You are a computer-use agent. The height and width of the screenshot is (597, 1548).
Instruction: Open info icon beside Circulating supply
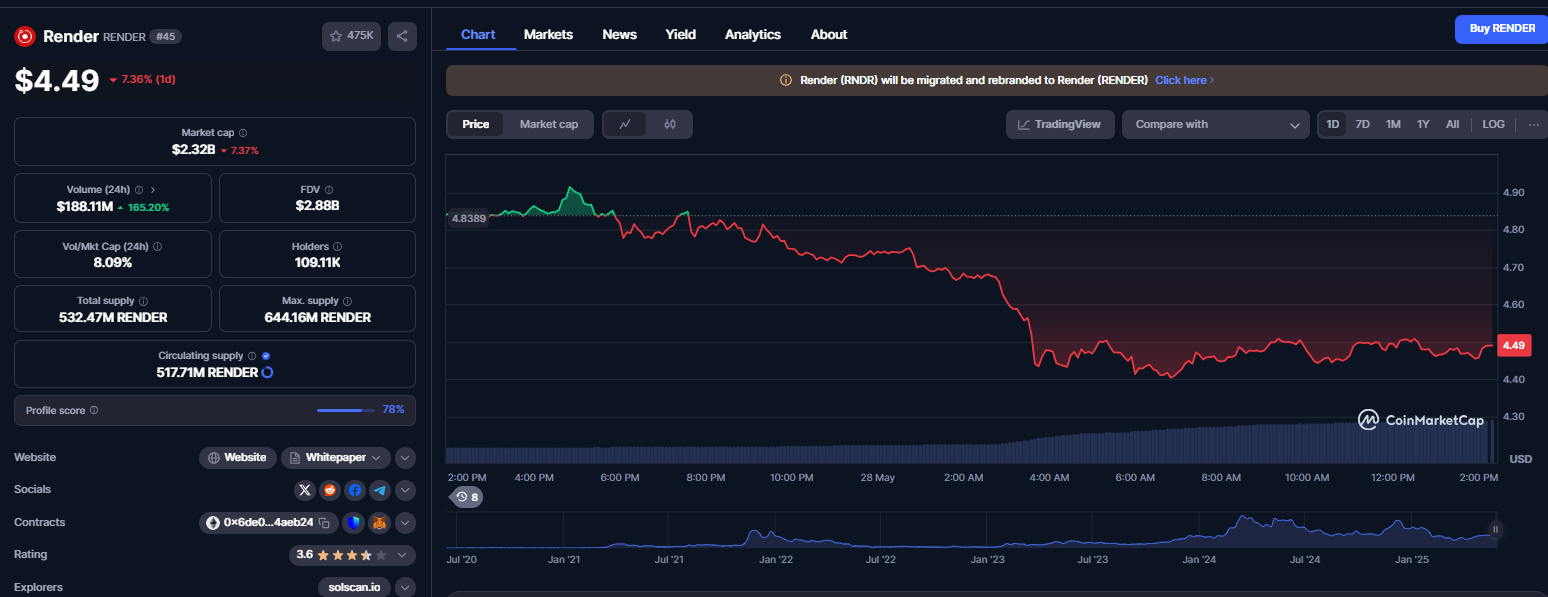coord(252,356)
